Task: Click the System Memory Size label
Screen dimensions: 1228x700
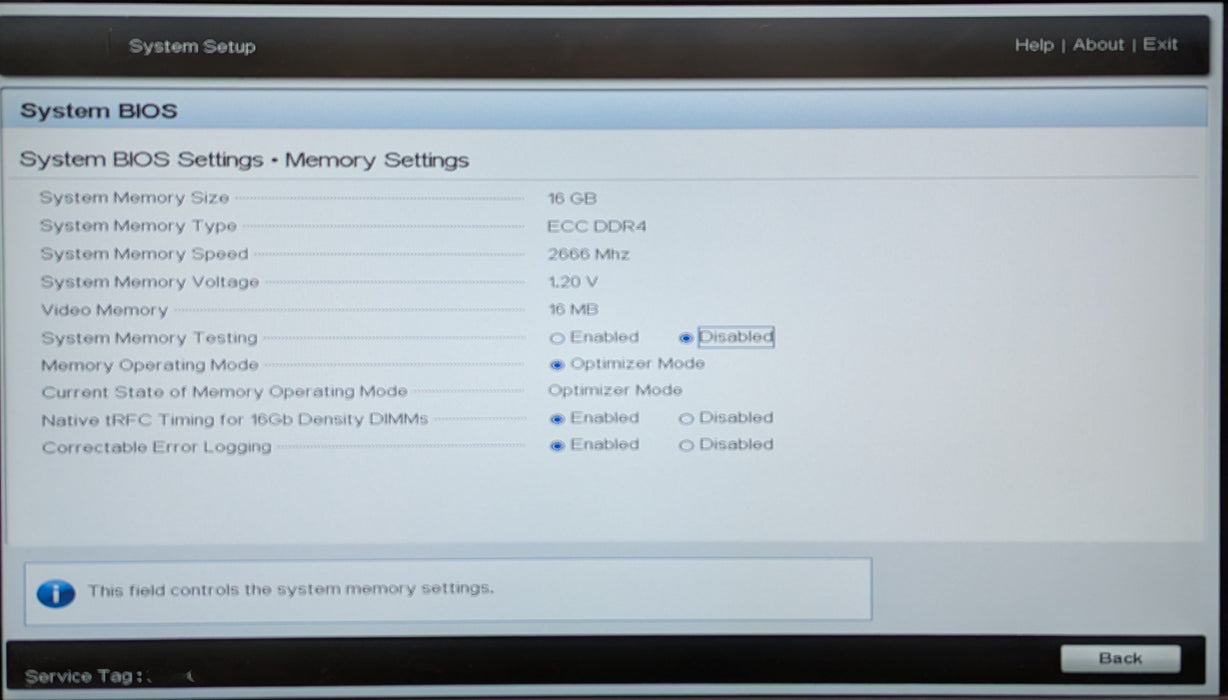Action: pos(134,198)
